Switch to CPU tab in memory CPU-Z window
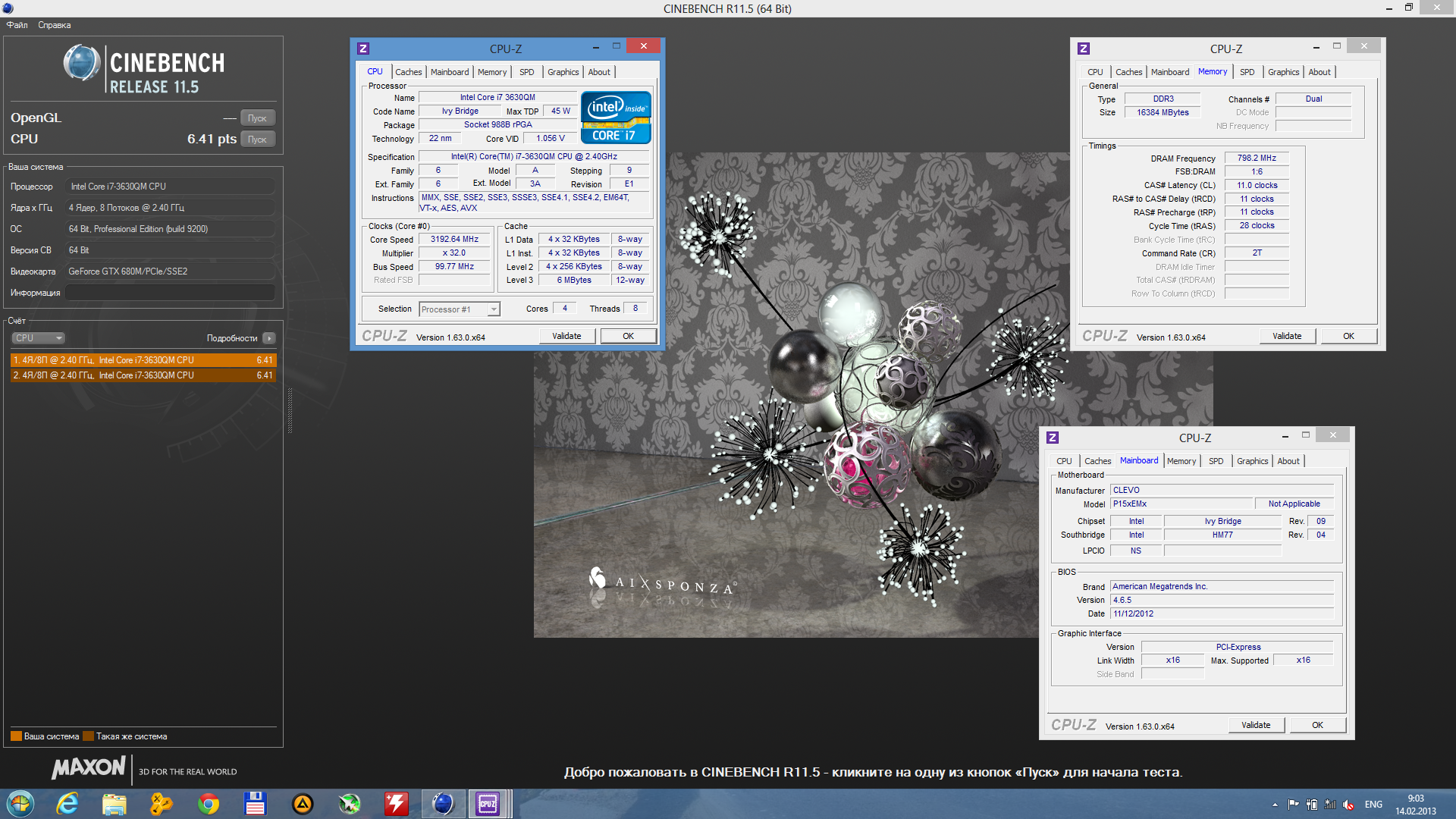Image resolution: width=1456 pixels, height=819 pixels. click(1095, 72)
